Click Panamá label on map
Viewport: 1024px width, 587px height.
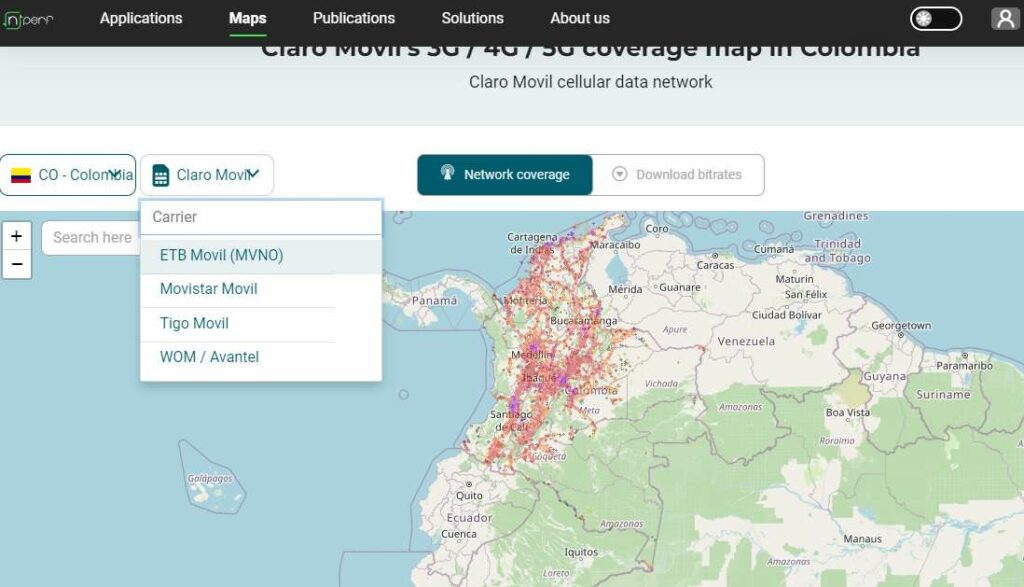pyautogui.click(x=434, y=300)
